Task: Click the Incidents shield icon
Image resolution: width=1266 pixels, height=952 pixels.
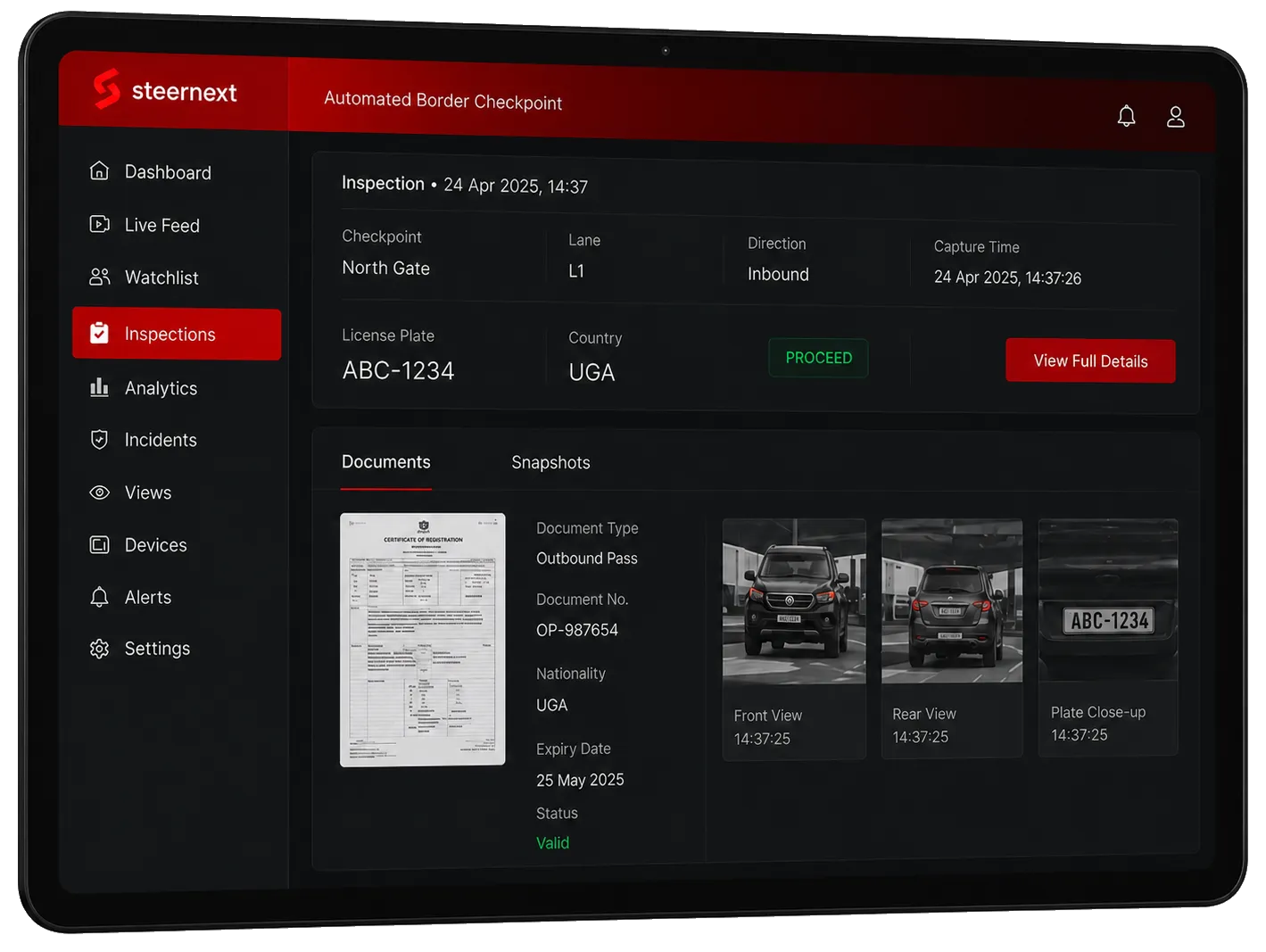Action: coord(99,439)
